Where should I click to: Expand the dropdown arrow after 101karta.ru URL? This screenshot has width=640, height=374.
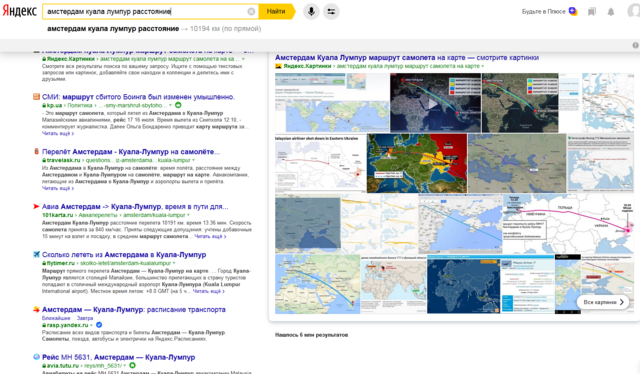coord(188,215)
